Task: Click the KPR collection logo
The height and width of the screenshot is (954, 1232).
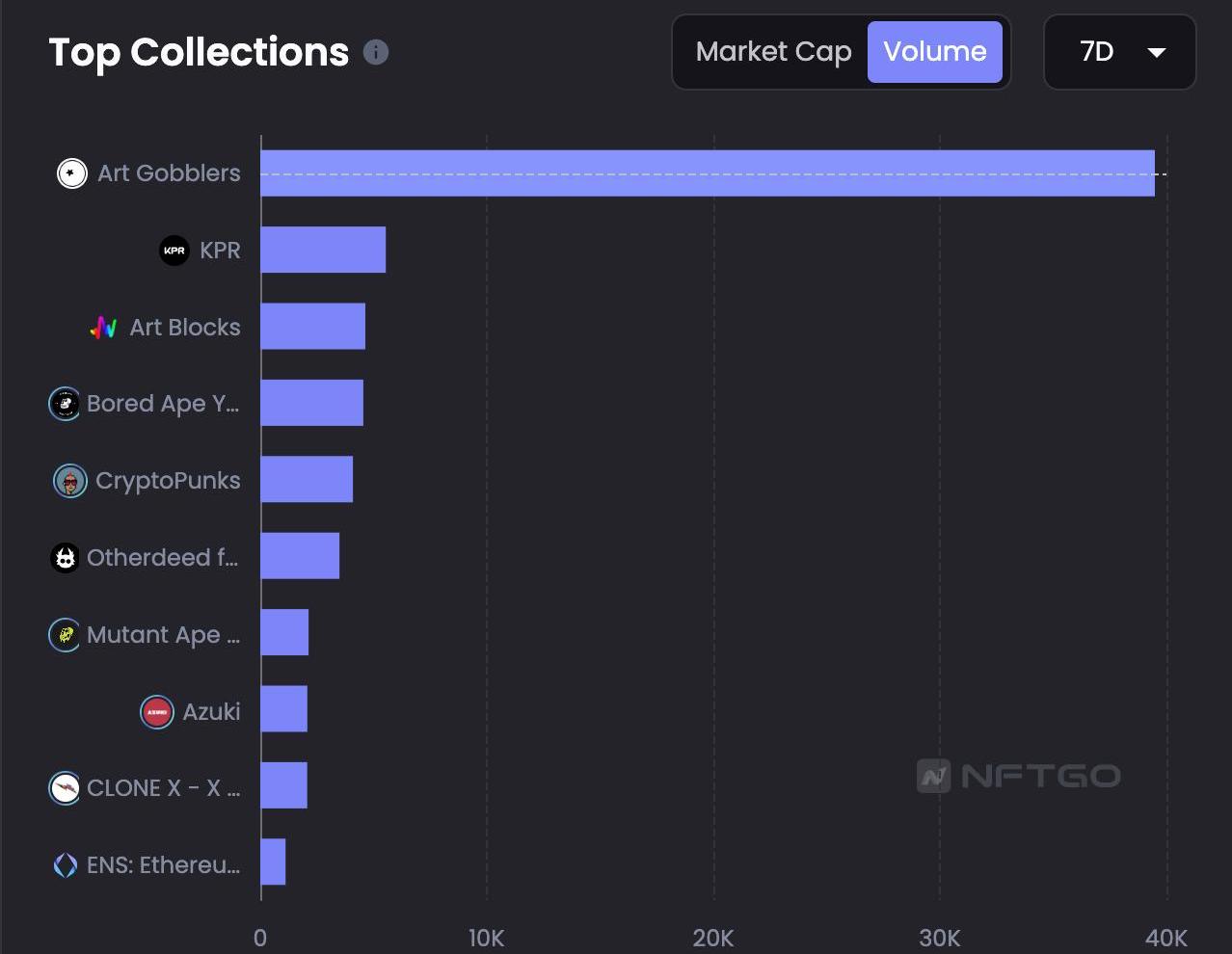Action: [x=174, y=251]
